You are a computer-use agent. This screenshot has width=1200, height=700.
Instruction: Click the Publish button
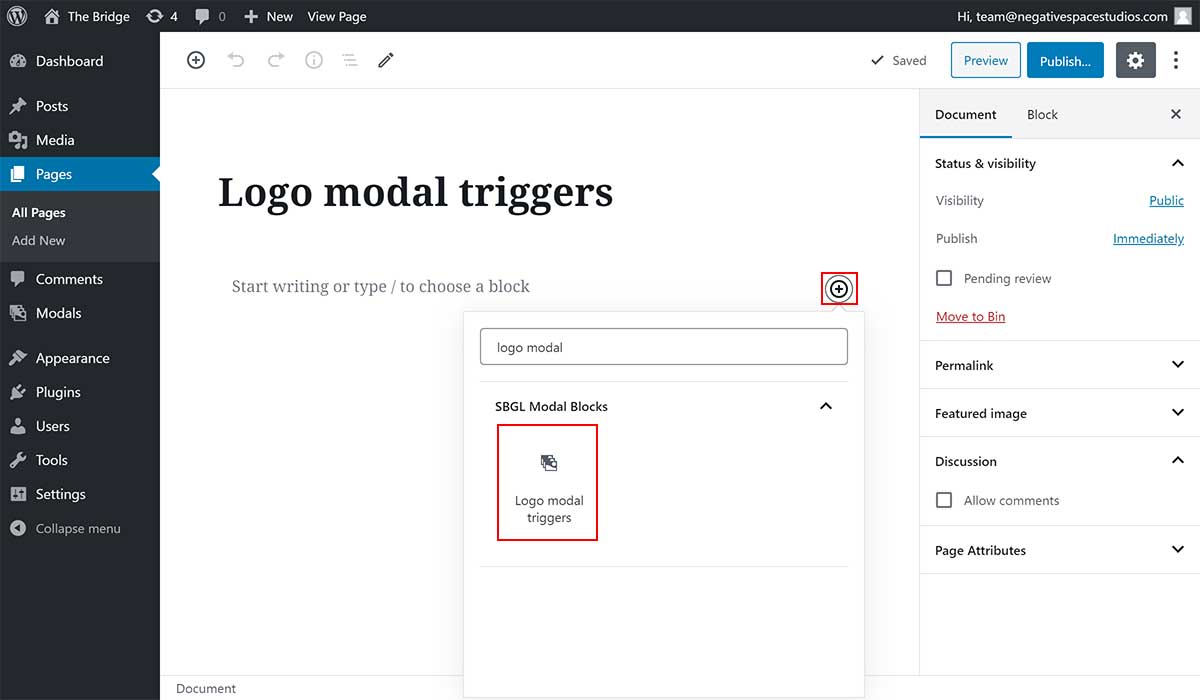pos(1065,60)
